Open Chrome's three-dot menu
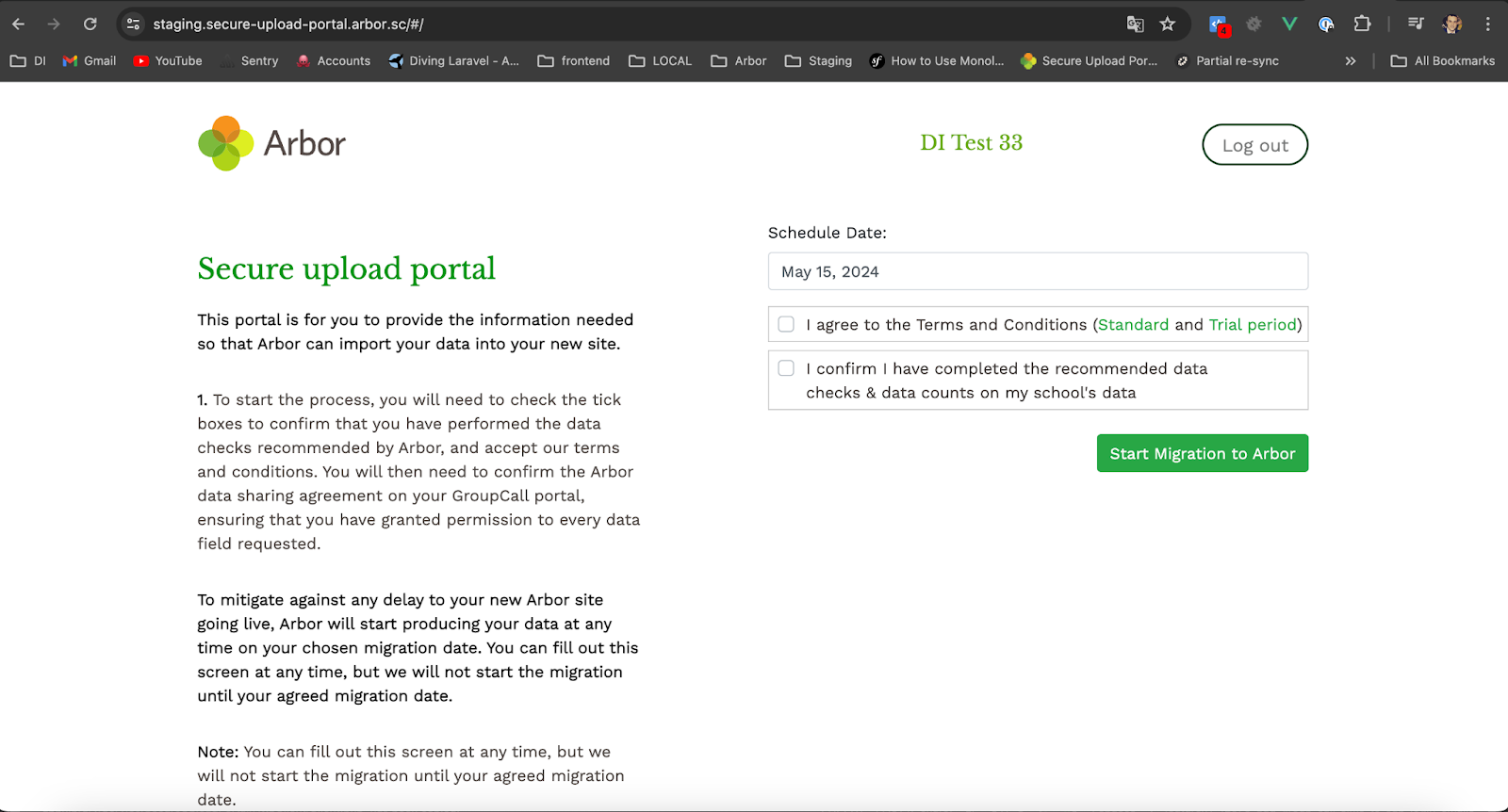The width and height of the screenshot is (1508, 812). coord(1488,24)
